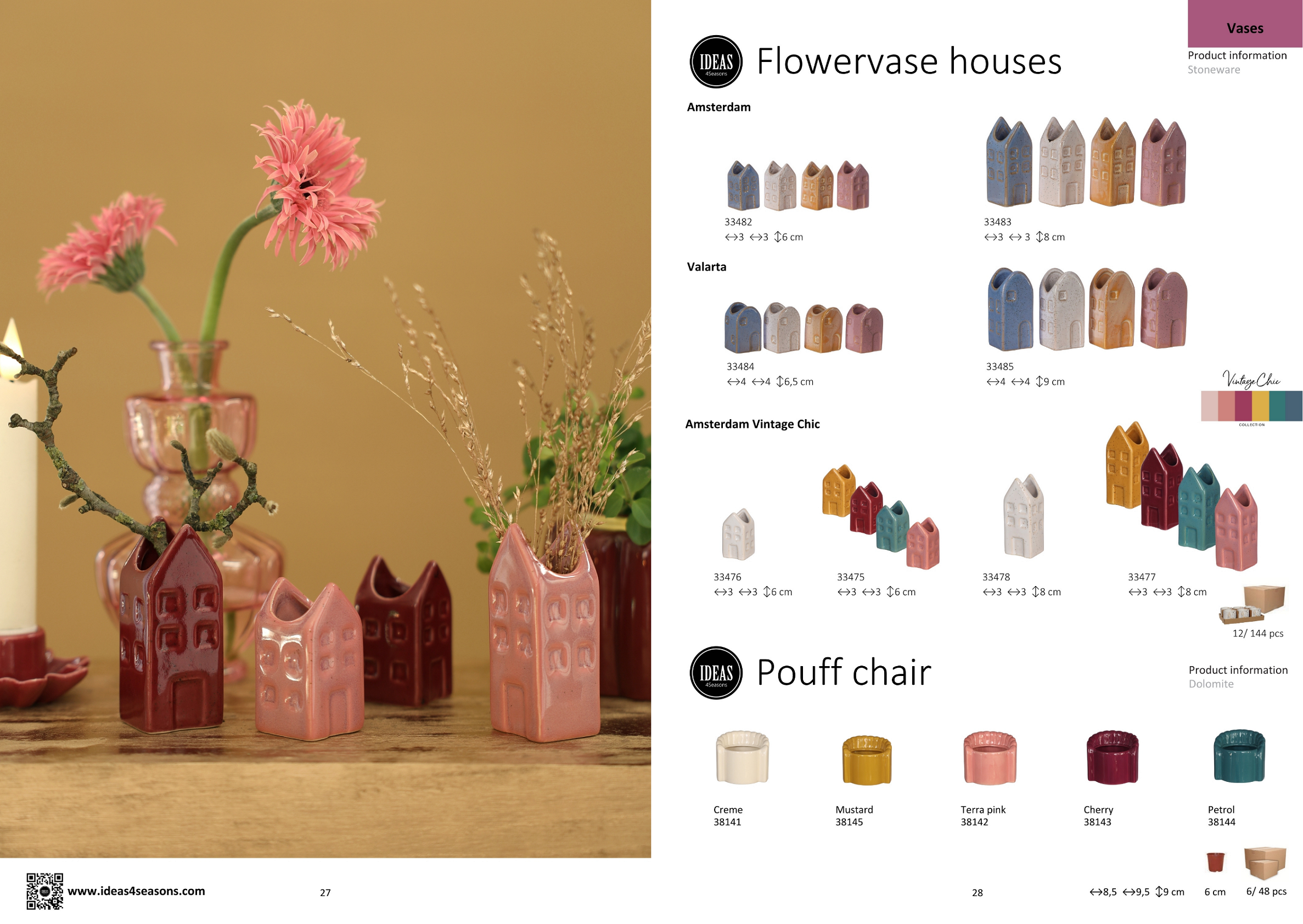Click the Vintage Chic script logo

tap(1251, 379)
